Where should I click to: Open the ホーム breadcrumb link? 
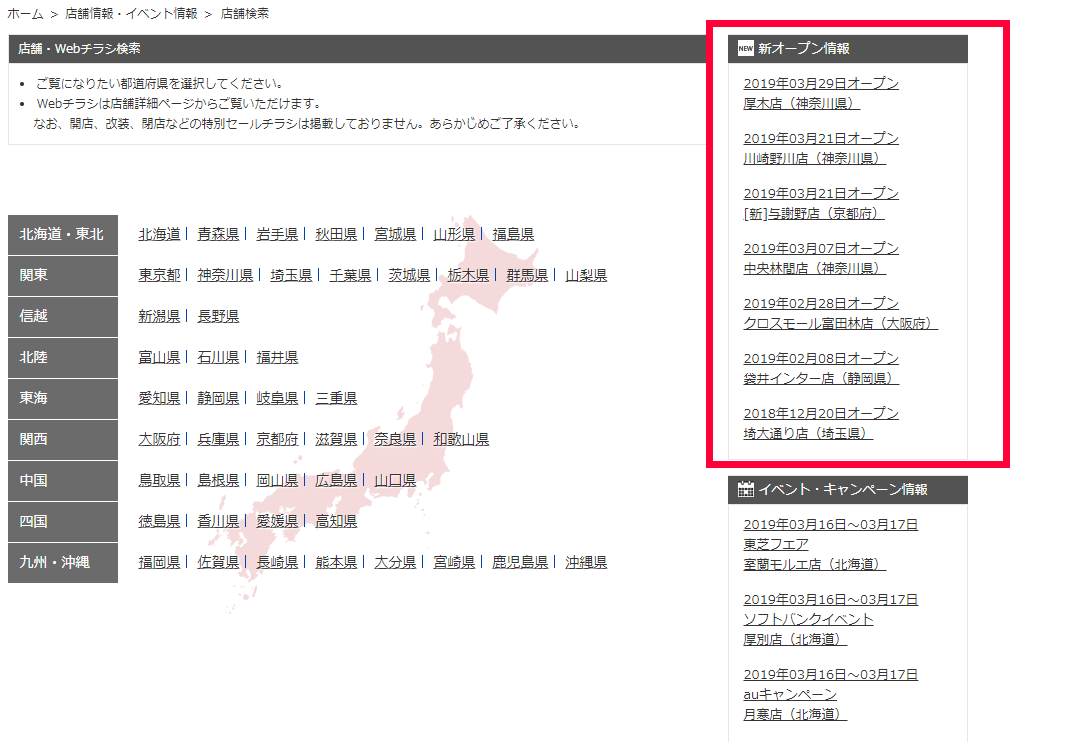(25, 14)
